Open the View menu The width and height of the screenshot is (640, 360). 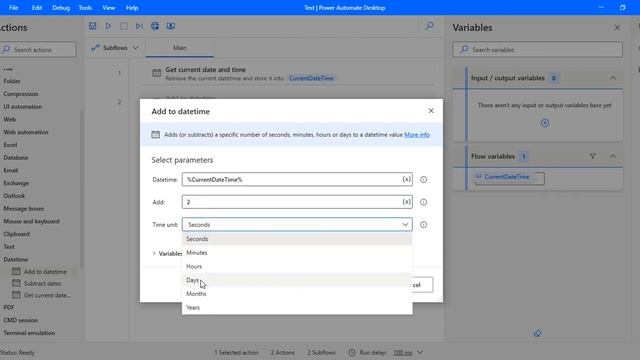point(109,8)
